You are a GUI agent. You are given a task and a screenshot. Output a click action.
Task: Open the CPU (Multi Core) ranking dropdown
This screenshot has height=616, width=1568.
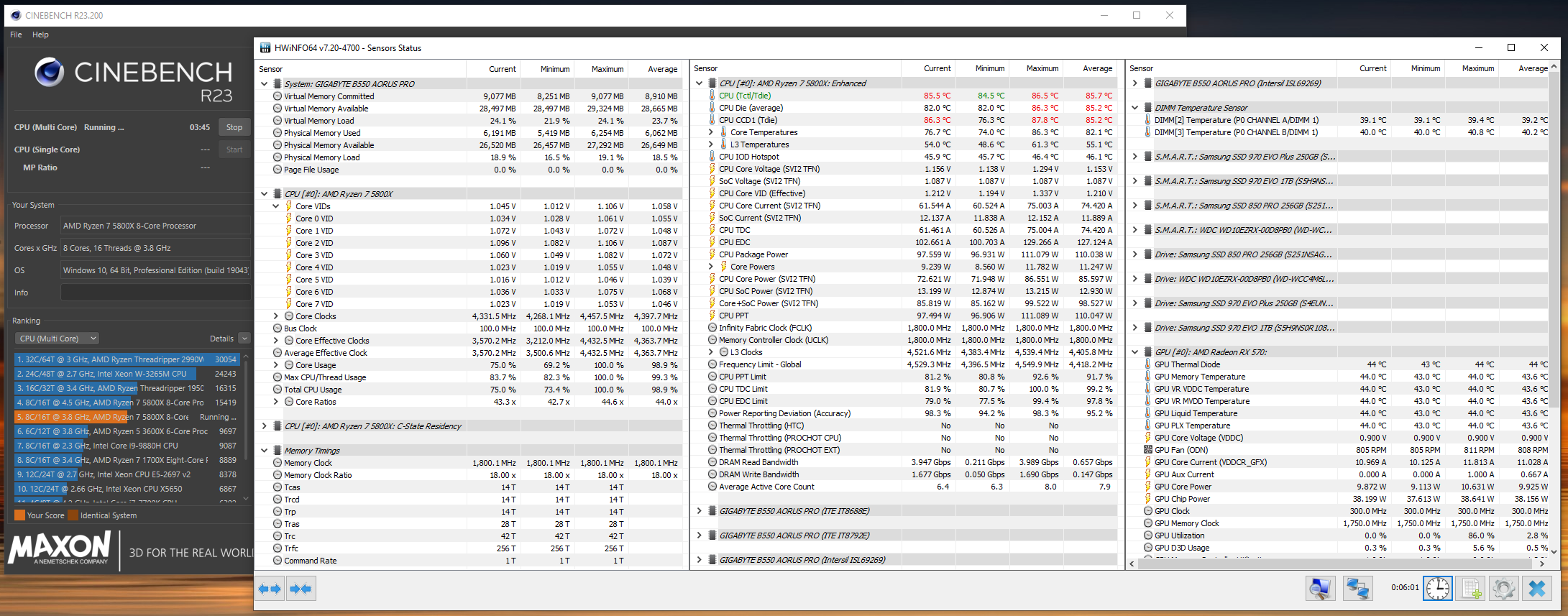click(x=57, y=339)
